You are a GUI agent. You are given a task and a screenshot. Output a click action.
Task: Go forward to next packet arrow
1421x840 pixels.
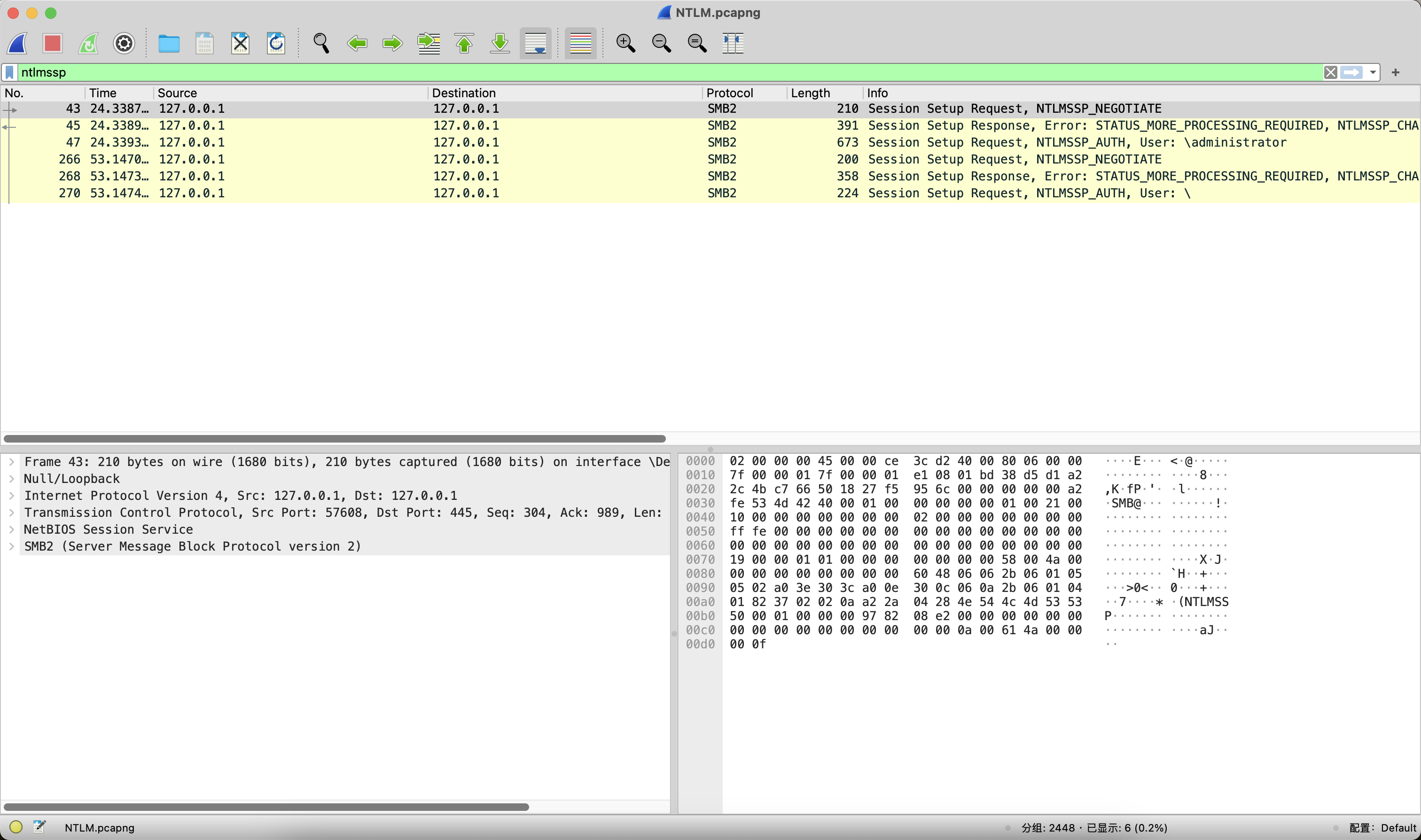pyautogui.click(x=392, y=44)
